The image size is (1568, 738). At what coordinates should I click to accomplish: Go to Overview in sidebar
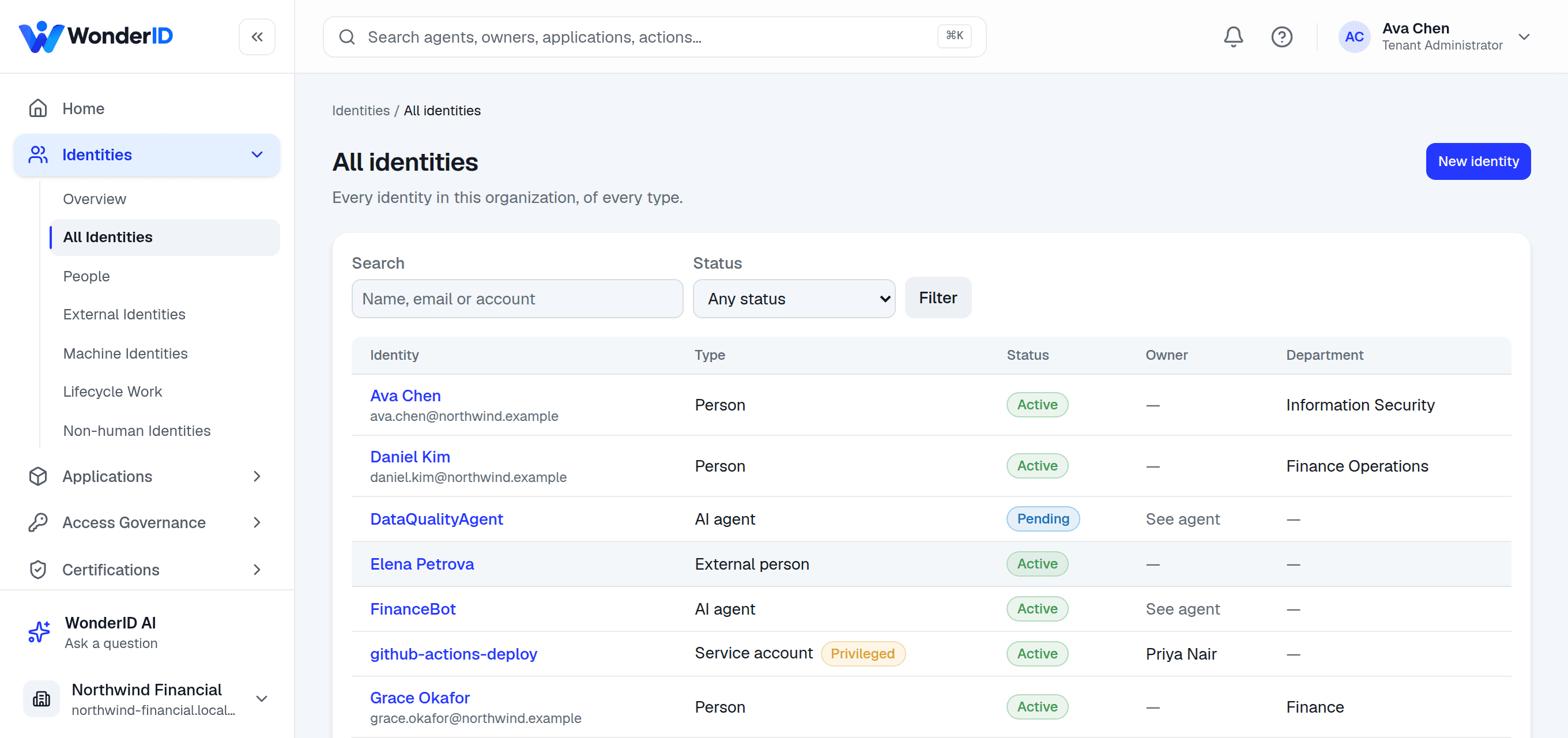click(95, 199)
